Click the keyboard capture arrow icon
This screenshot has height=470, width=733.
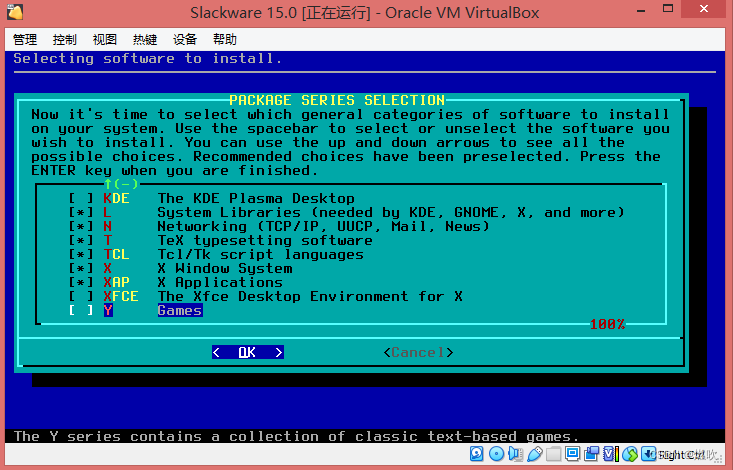click(648, 454)
